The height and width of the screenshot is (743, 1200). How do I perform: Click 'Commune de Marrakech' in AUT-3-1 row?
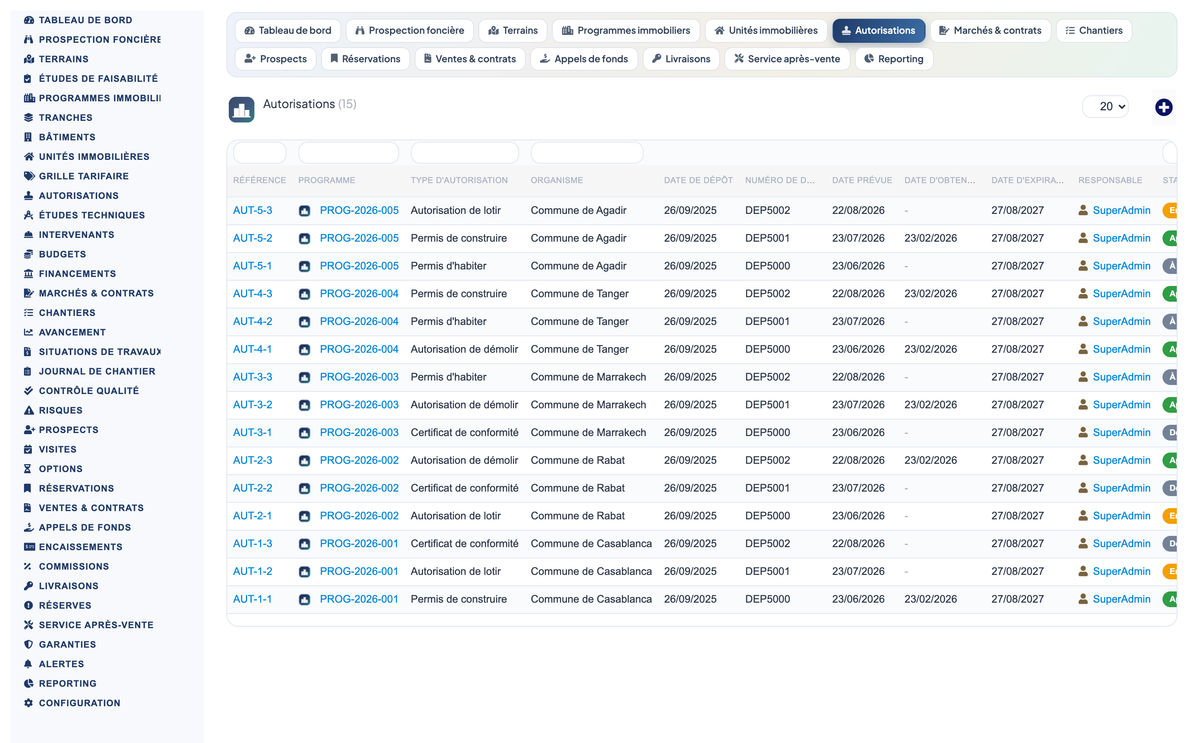[x=589, y=433]
